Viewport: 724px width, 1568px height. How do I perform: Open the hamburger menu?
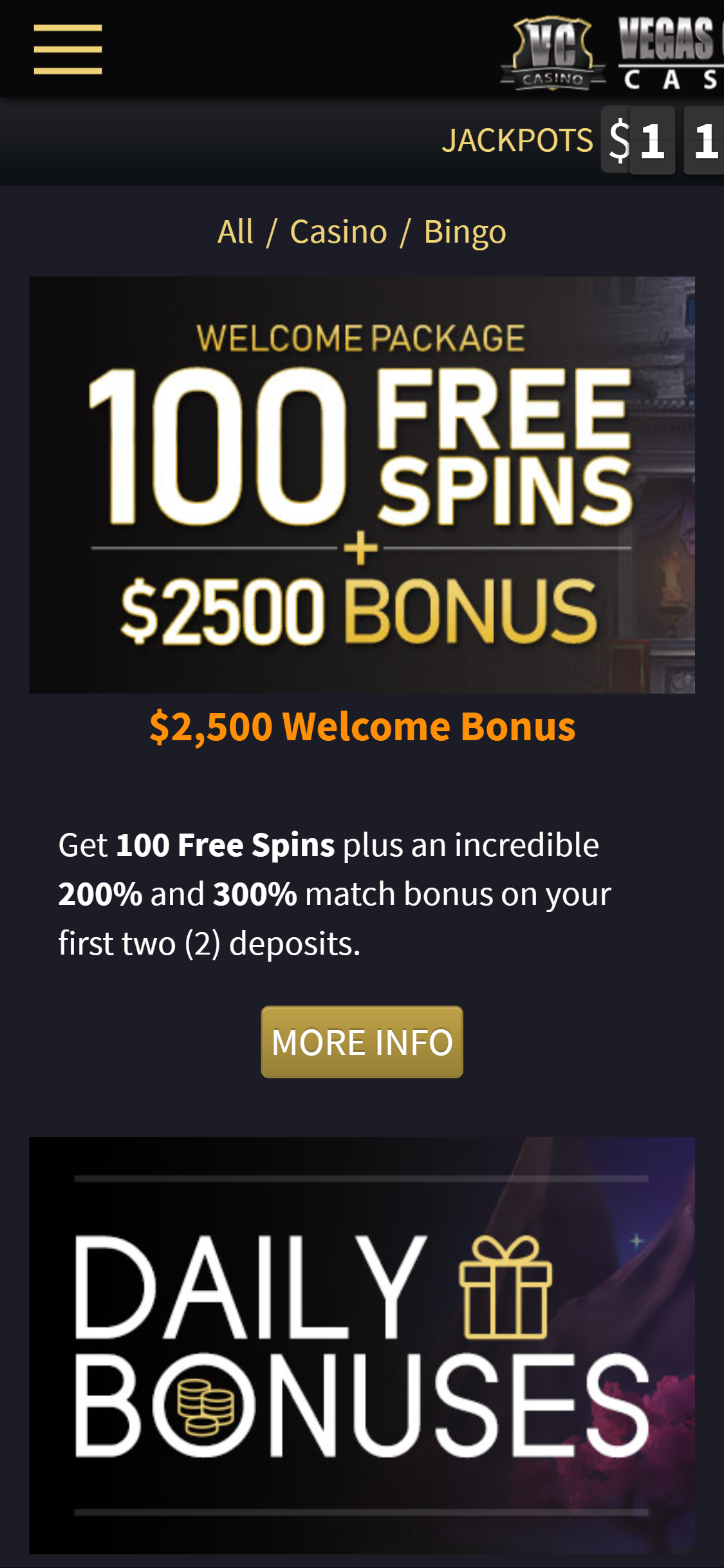[x=68, y=50]
